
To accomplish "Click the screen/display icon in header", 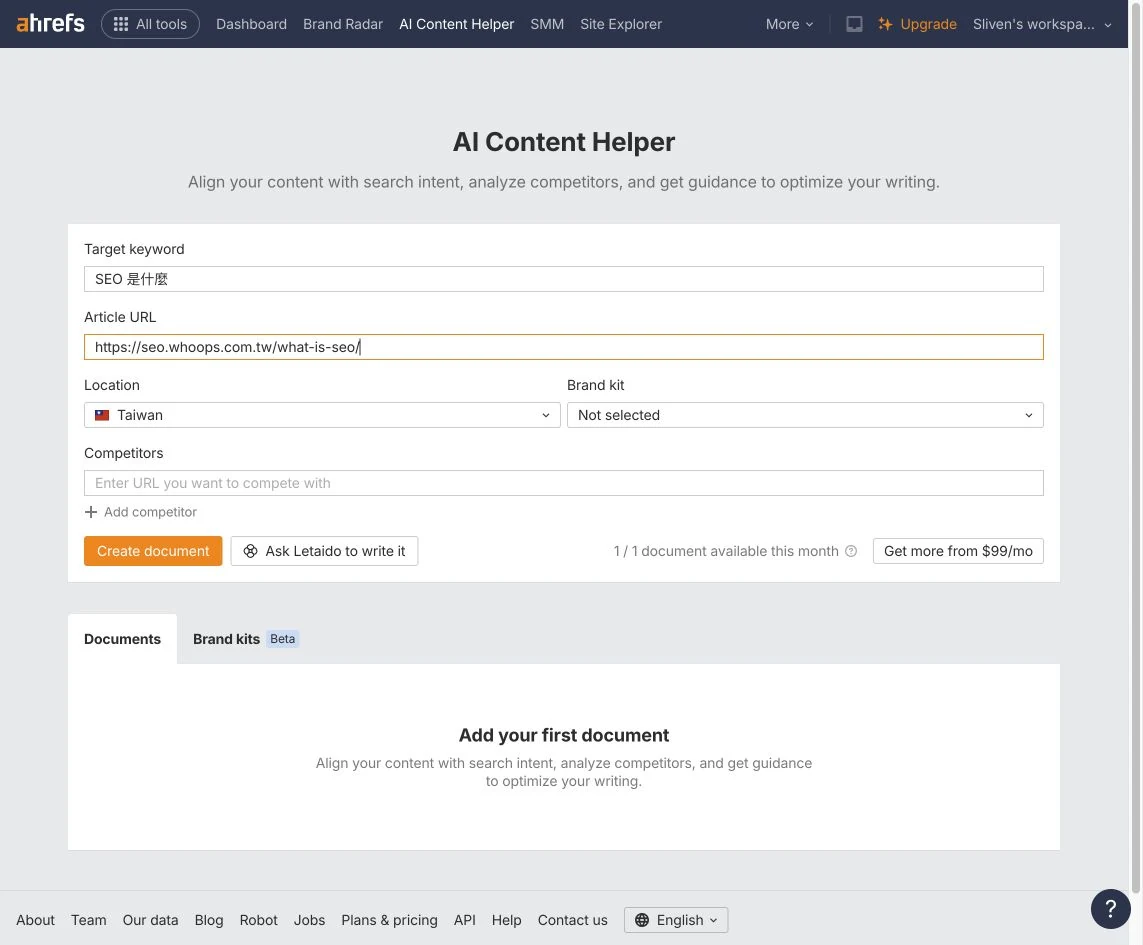I will pos(854,24).
